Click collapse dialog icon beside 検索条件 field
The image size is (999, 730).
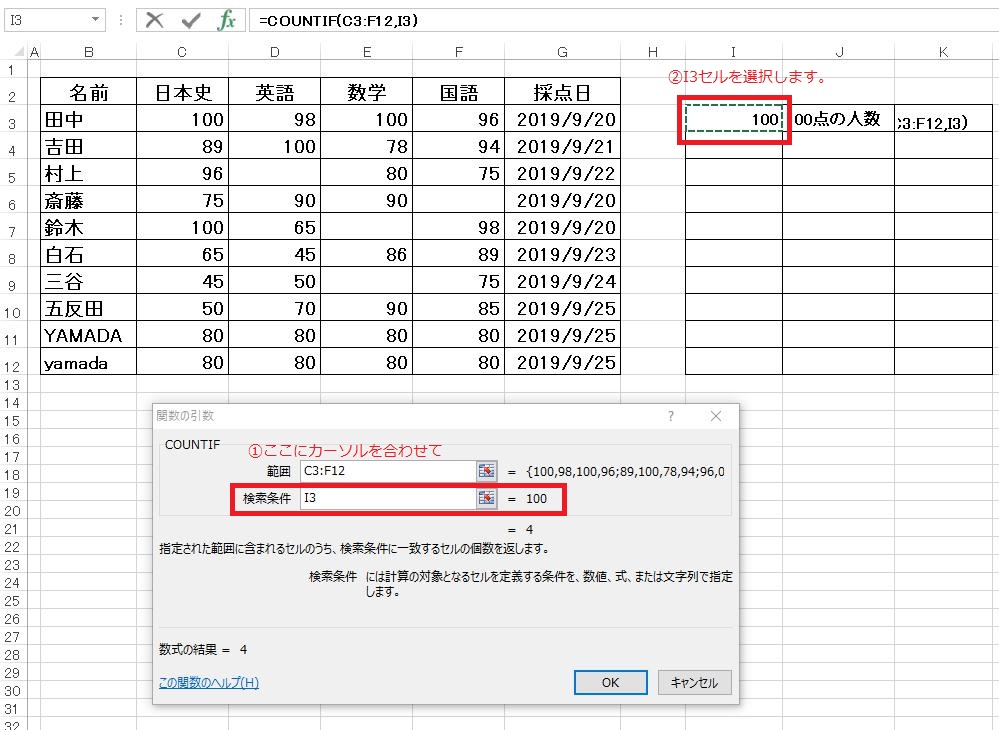coord(487,498)
